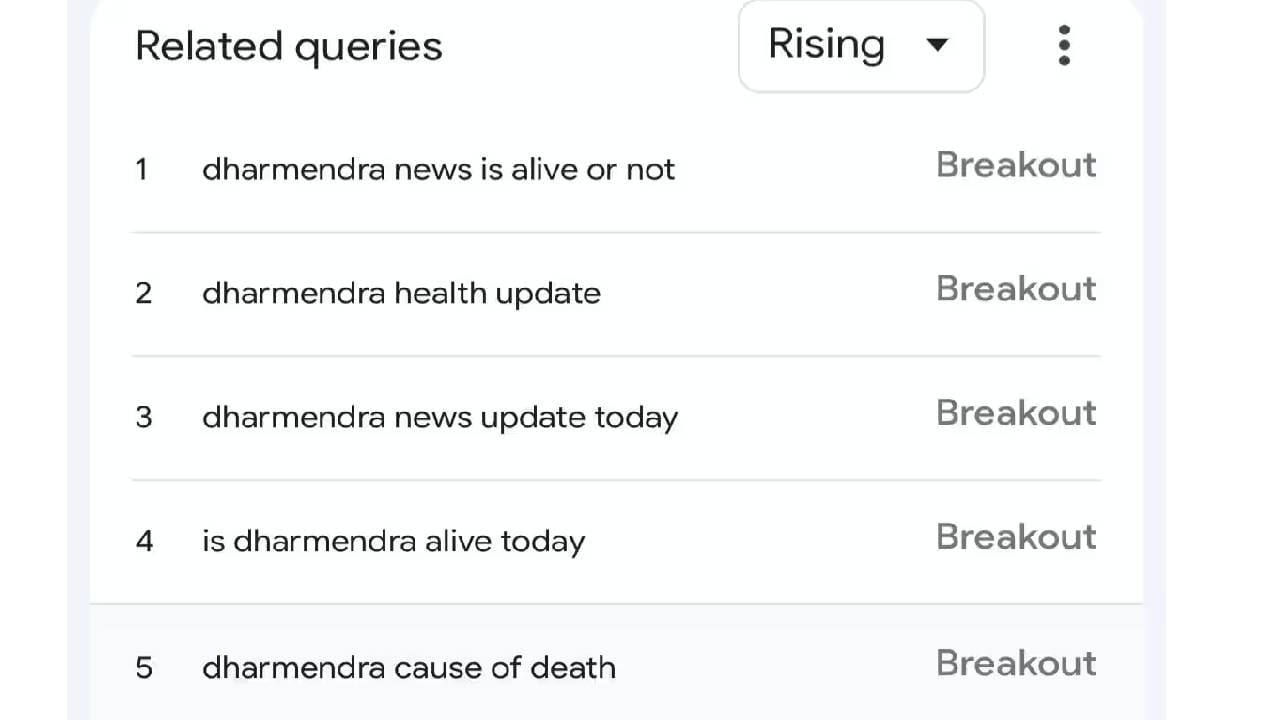Screen dimensions: 1280x720
Task: Open query dharmendra news is alive or not
Action: 438,169
